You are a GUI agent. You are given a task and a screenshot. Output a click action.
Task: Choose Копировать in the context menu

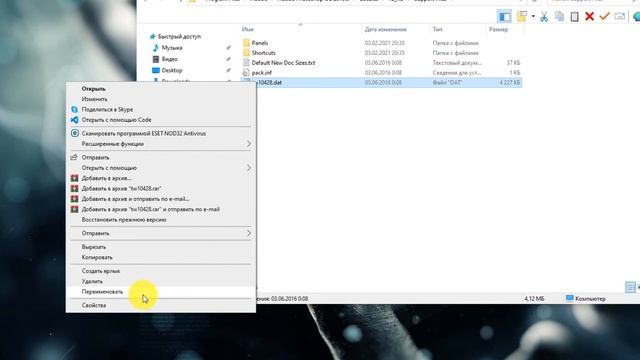(x=161, y=257)
